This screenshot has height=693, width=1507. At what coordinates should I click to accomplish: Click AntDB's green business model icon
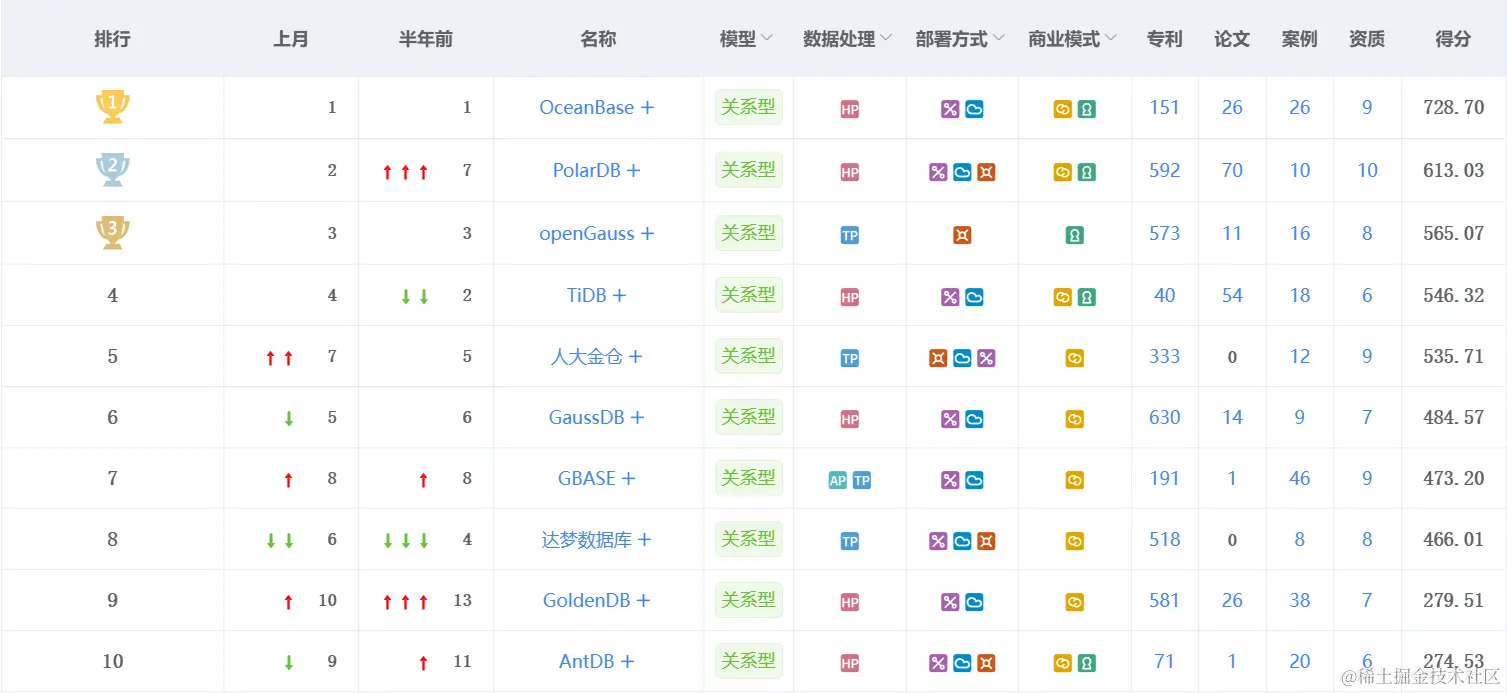tap(1087, 664)
